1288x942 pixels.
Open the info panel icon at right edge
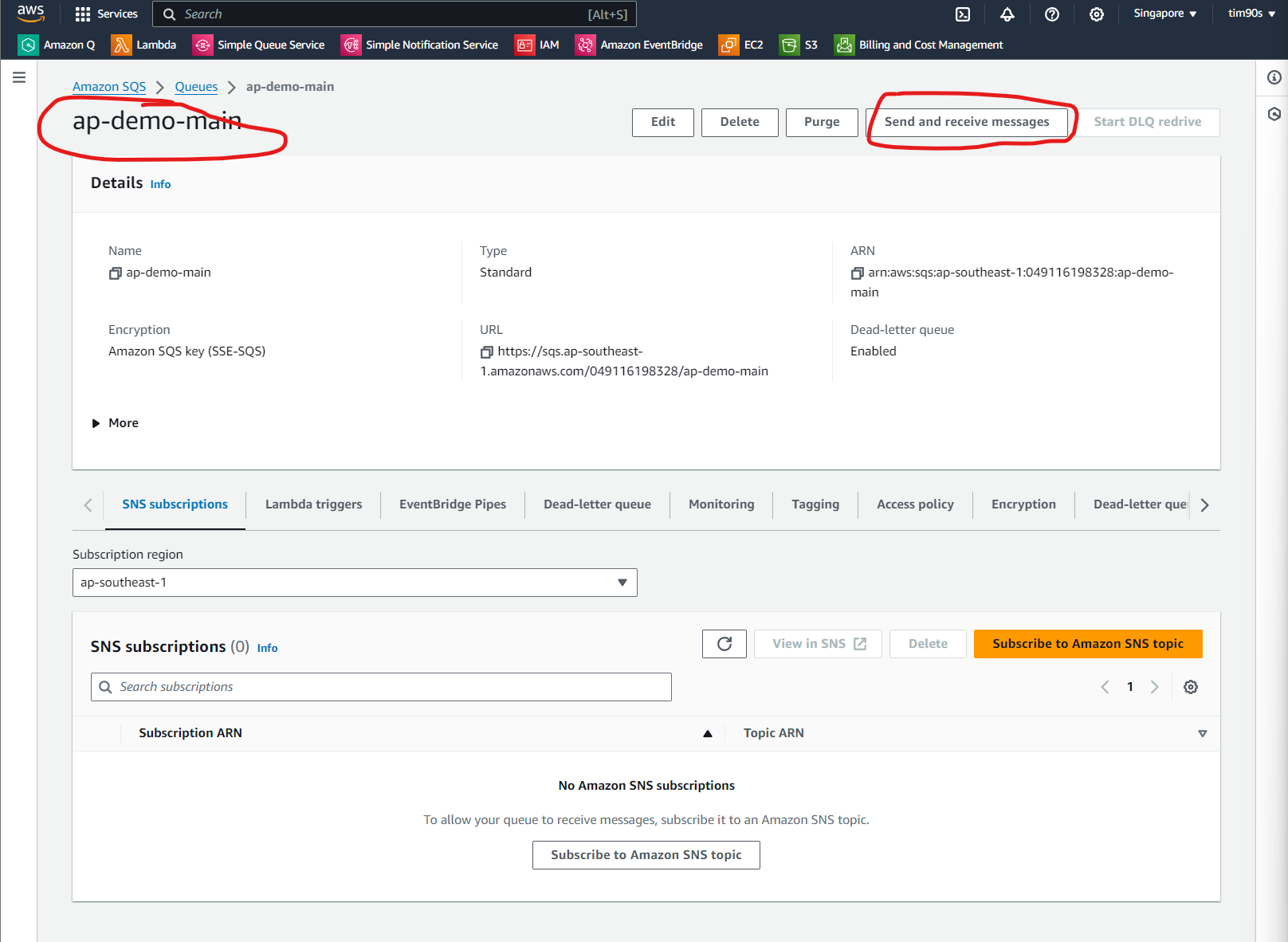pos(1274,77)
